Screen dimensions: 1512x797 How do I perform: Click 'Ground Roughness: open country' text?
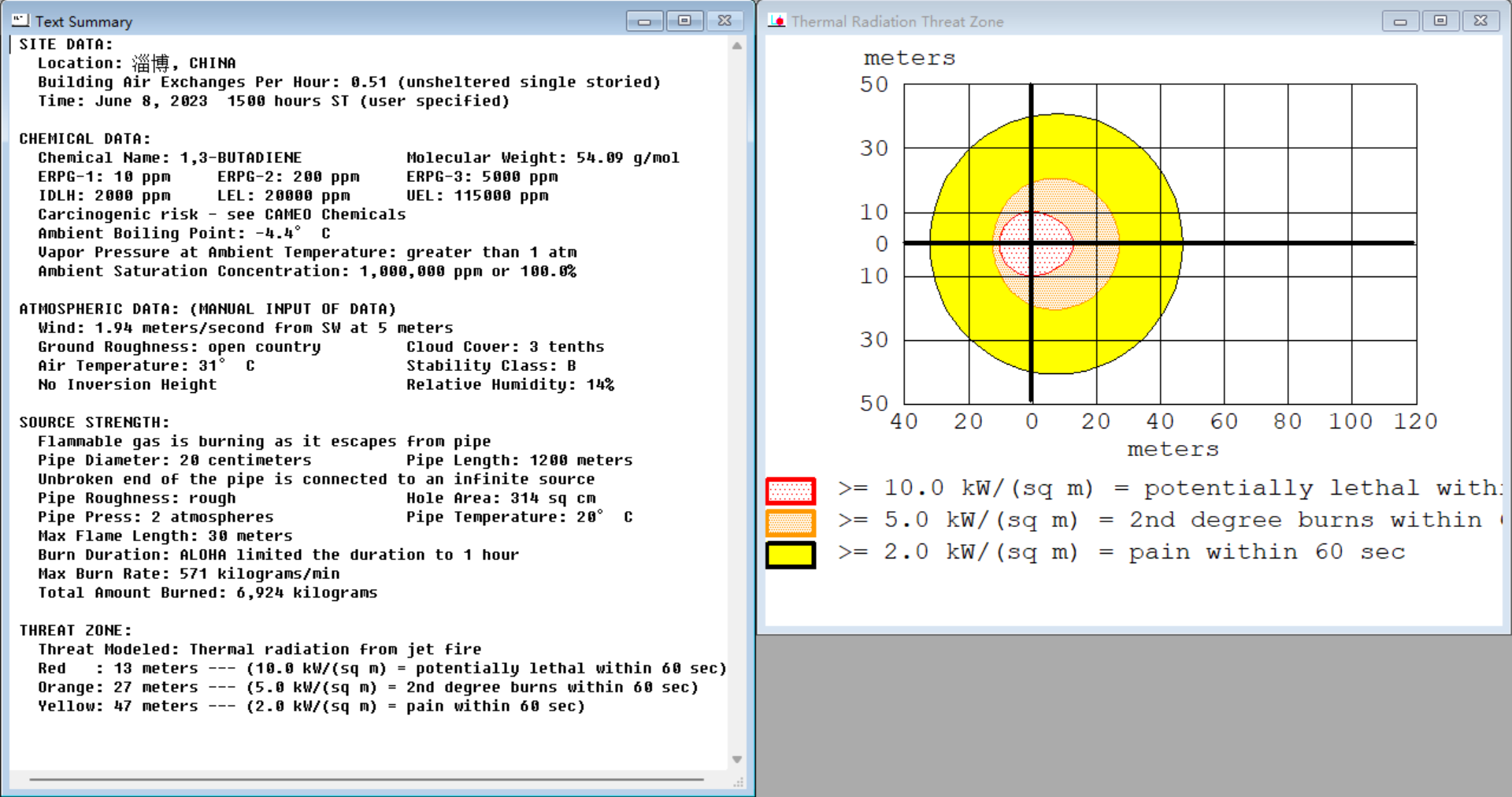[180, 347]
